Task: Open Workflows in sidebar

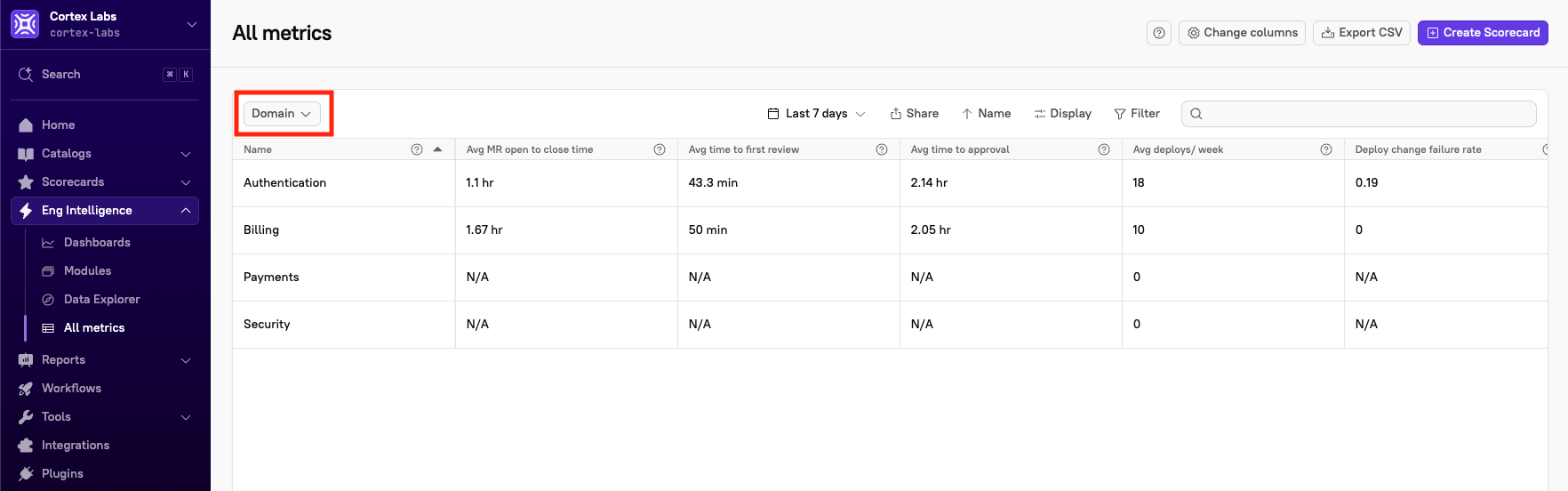Action: pyautogui.click(x=71, y=389)
